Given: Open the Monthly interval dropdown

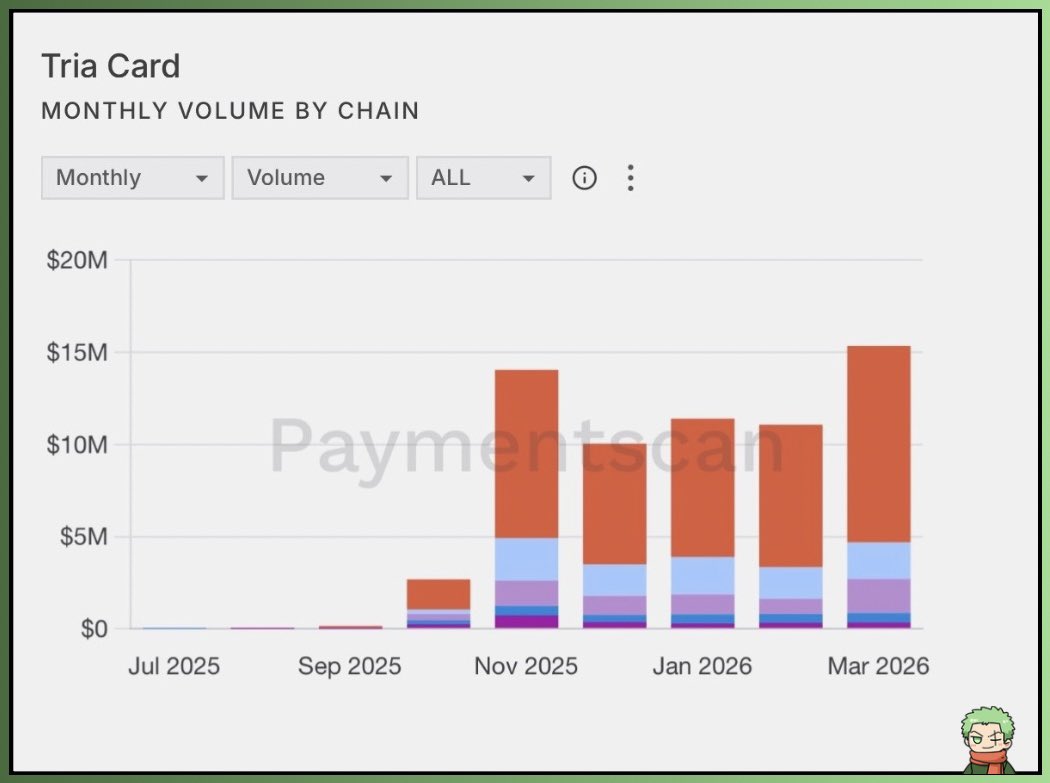Looking at the screenshot, I should point(133,177).
